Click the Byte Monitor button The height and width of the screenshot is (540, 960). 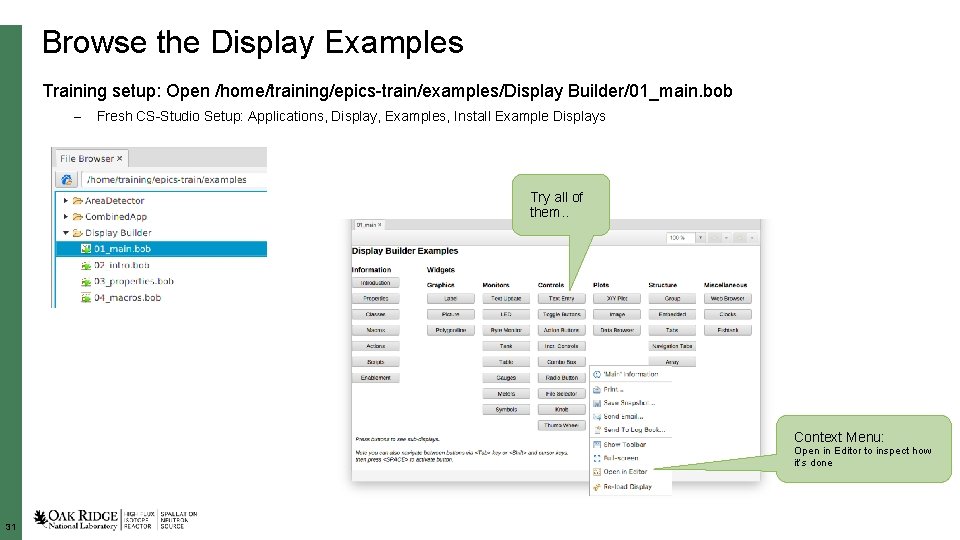tap(506, 330)
